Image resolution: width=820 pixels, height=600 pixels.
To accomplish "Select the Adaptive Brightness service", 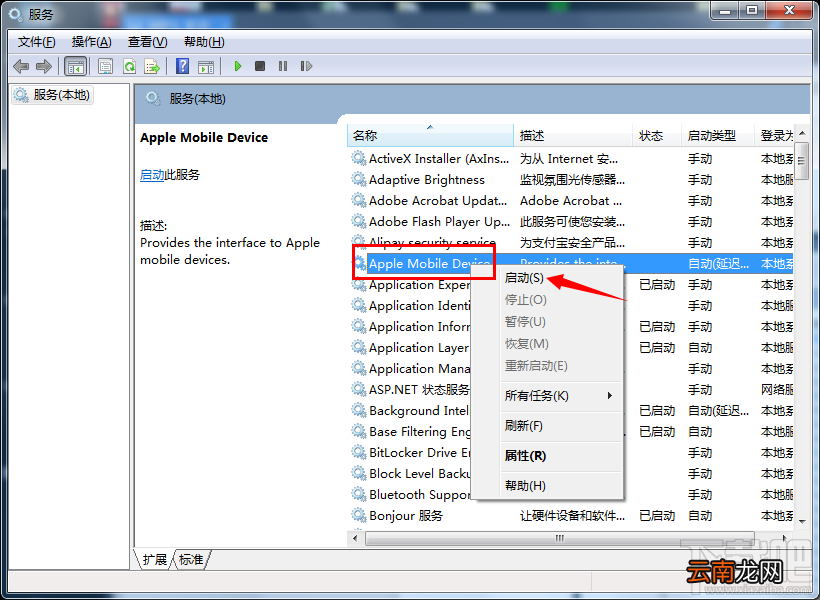I will tap(572, 179).
